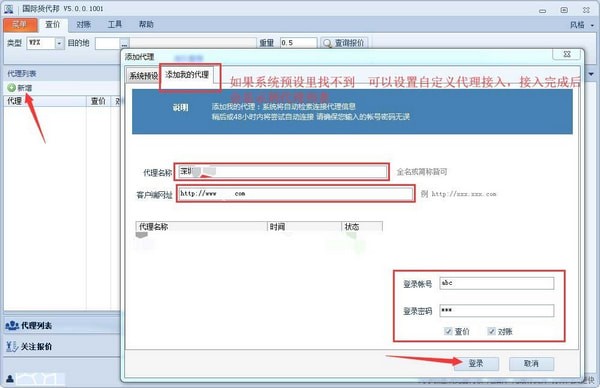Click the 重量 weight input field

tap(298, 43)
